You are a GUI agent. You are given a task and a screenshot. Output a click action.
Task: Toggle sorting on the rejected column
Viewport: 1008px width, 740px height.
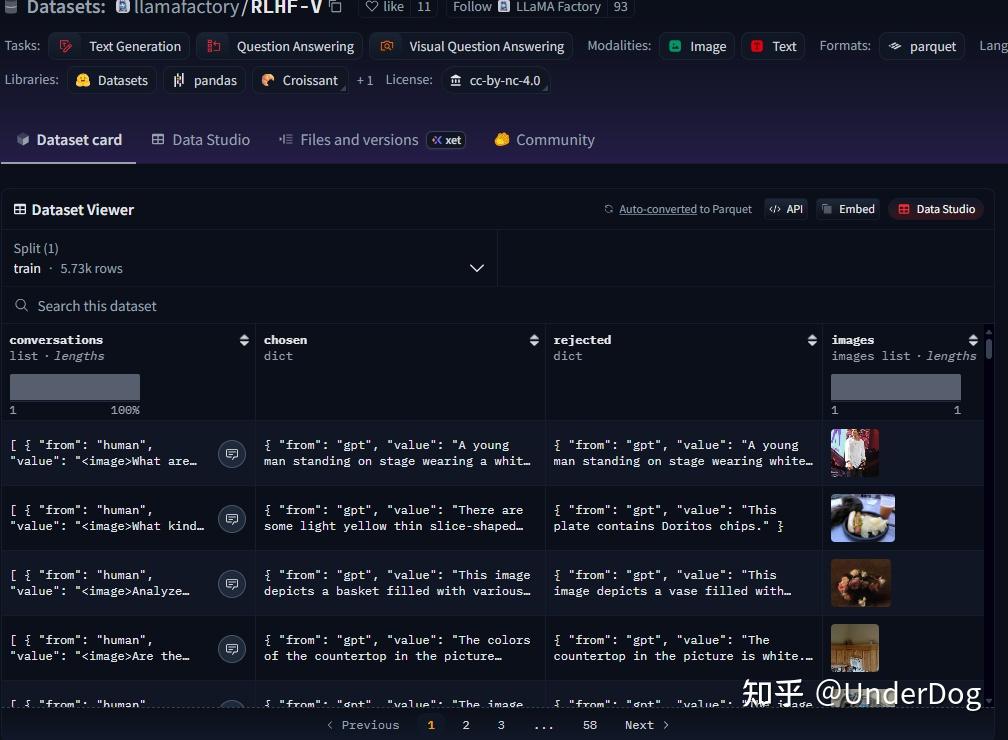[x=811, y=340]
